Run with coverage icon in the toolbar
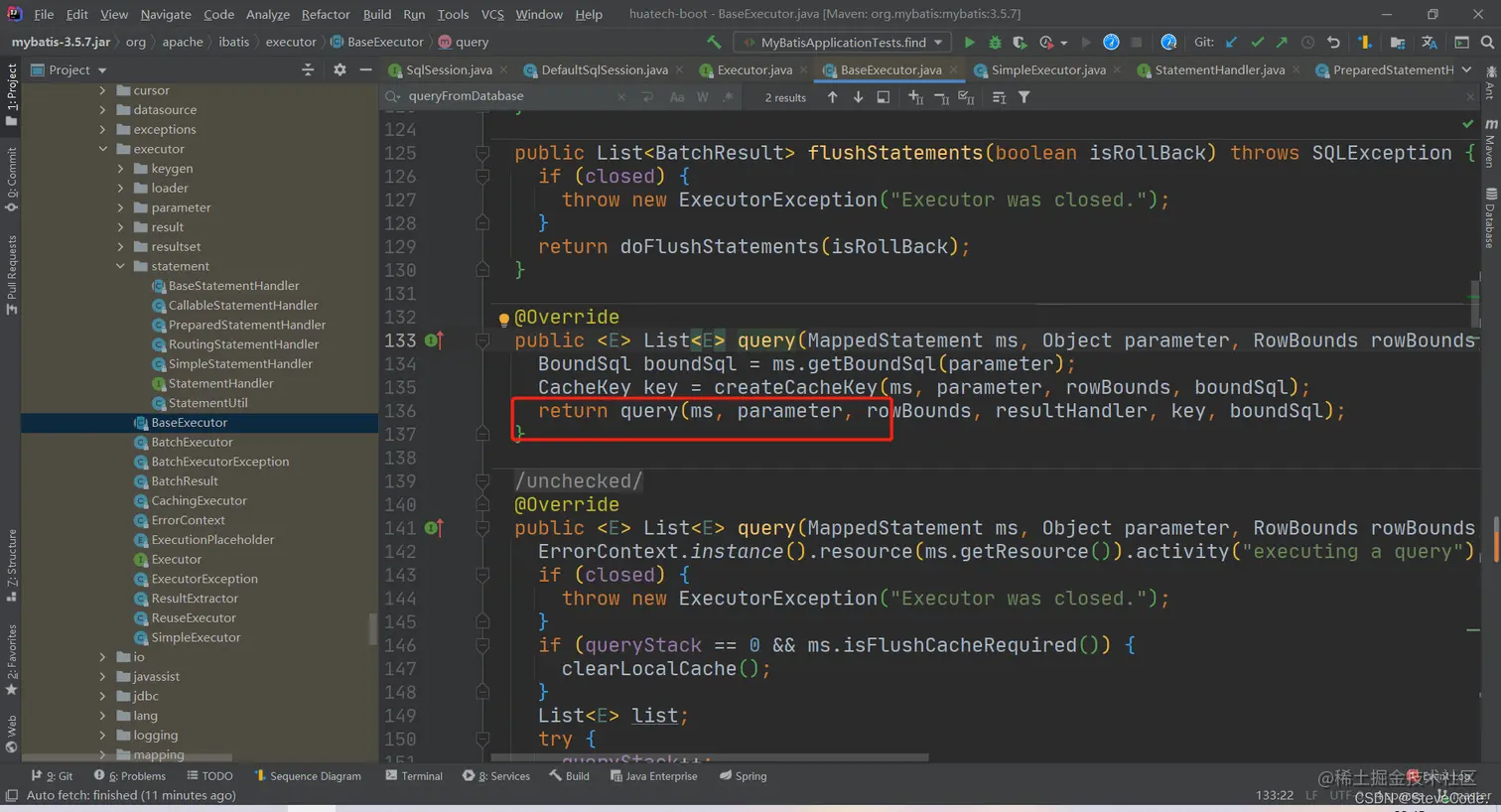 [x=1020, y=42]
